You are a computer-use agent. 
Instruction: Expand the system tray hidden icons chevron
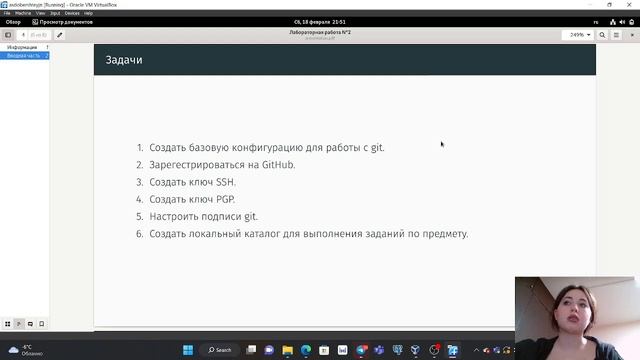476,350
